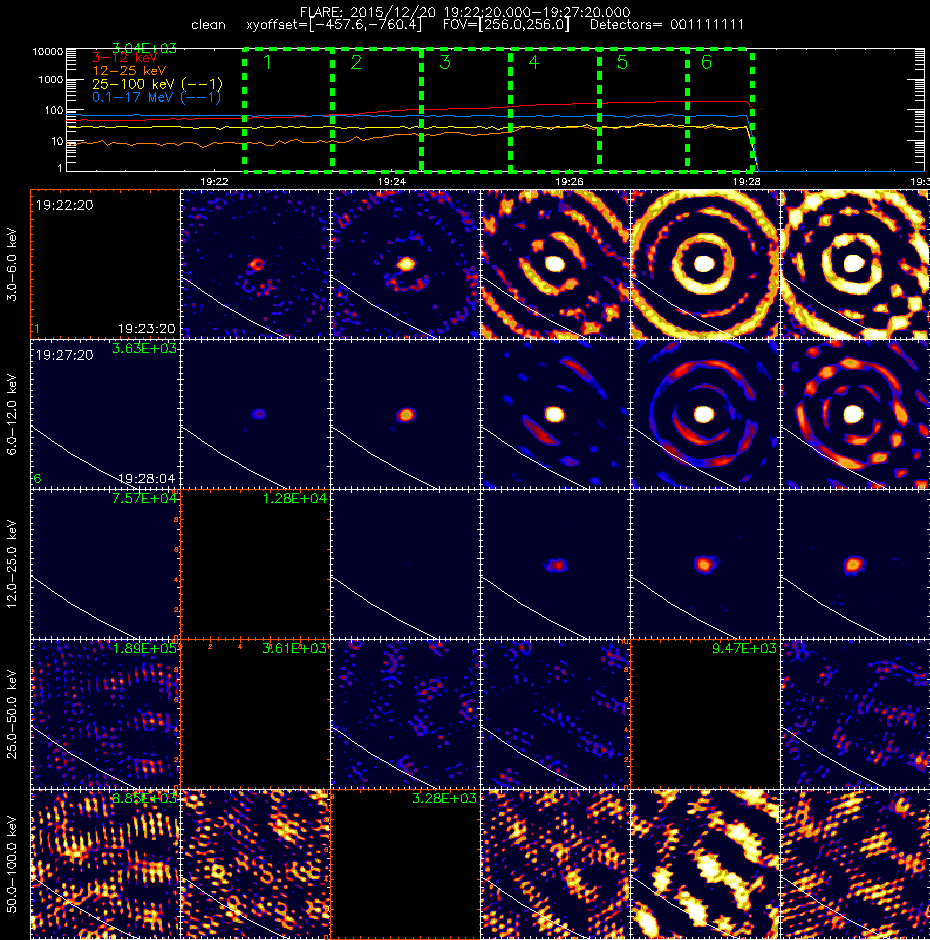Pick interval marker 6 in the light curve
Image resolution: width=930 pixels, height=940 pixels.
point(706,62)
